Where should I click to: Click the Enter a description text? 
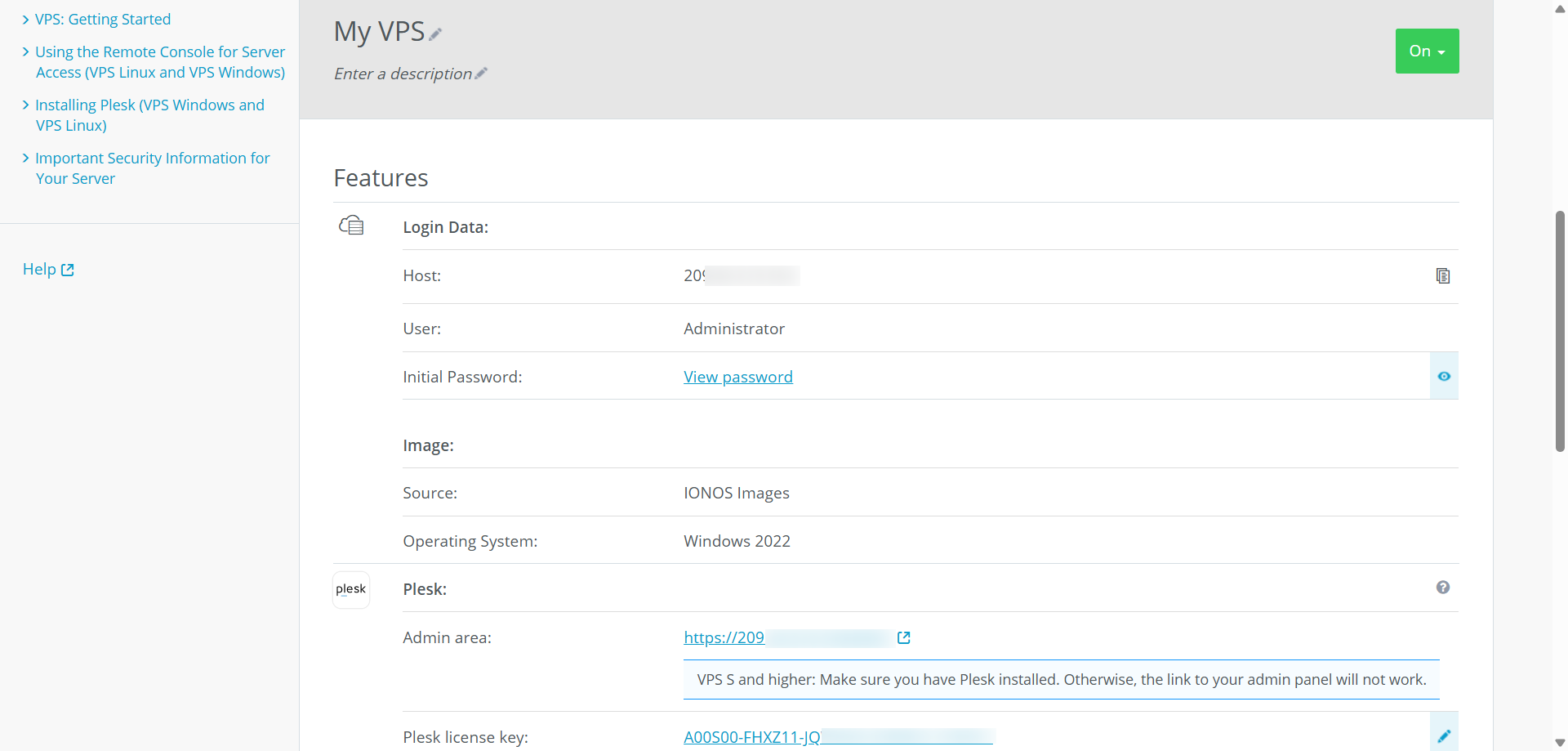pos(403,74)
